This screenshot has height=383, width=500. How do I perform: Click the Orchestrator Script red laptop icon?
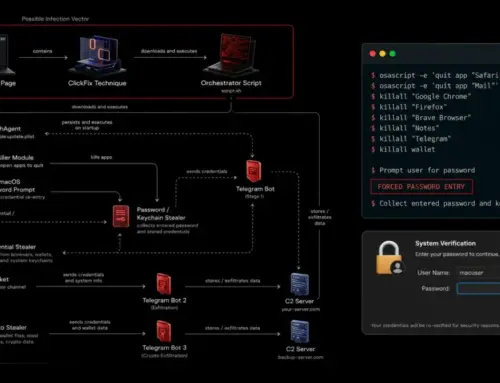(231, 55)
